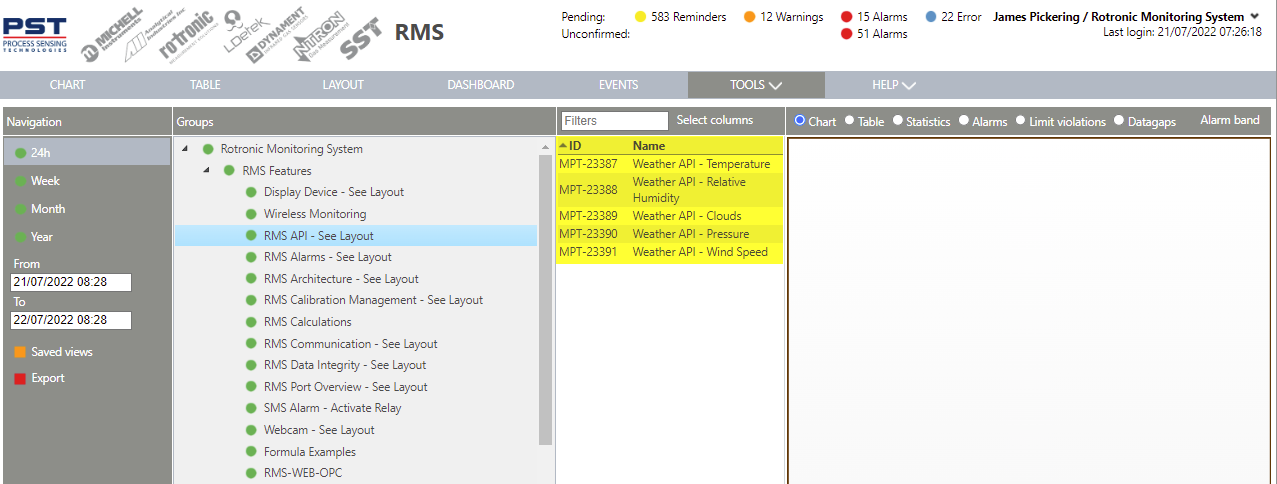Click the SST logo
Screen dimensions: 1277x484
[x=360, y=40]
